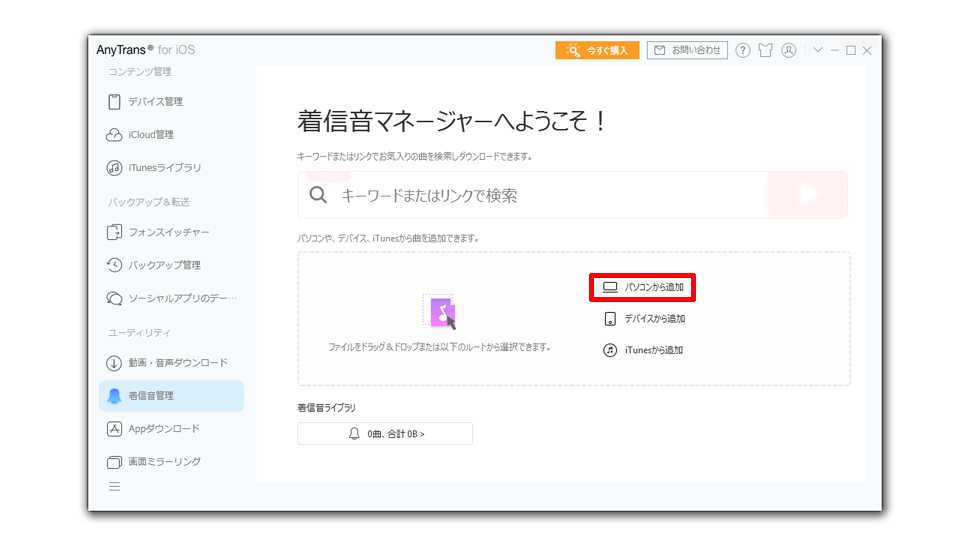This screenshot has height=540, width=960.
Task: Open the user account icon
Action: (789, 50)
